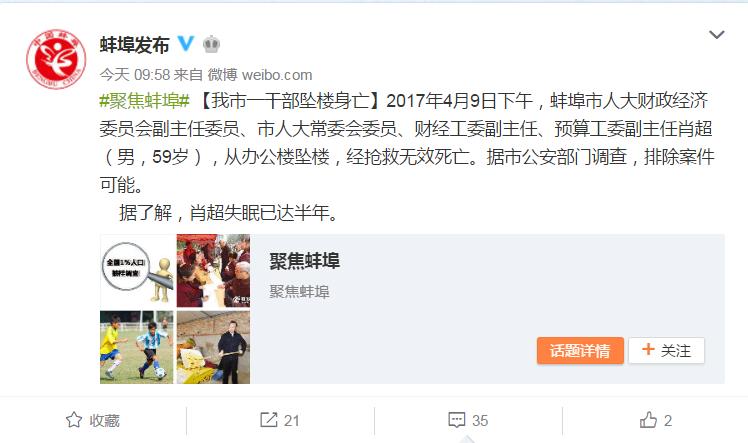Click the blue V verification badge
This screenshot has width=748, height=443.
(186, 44)
